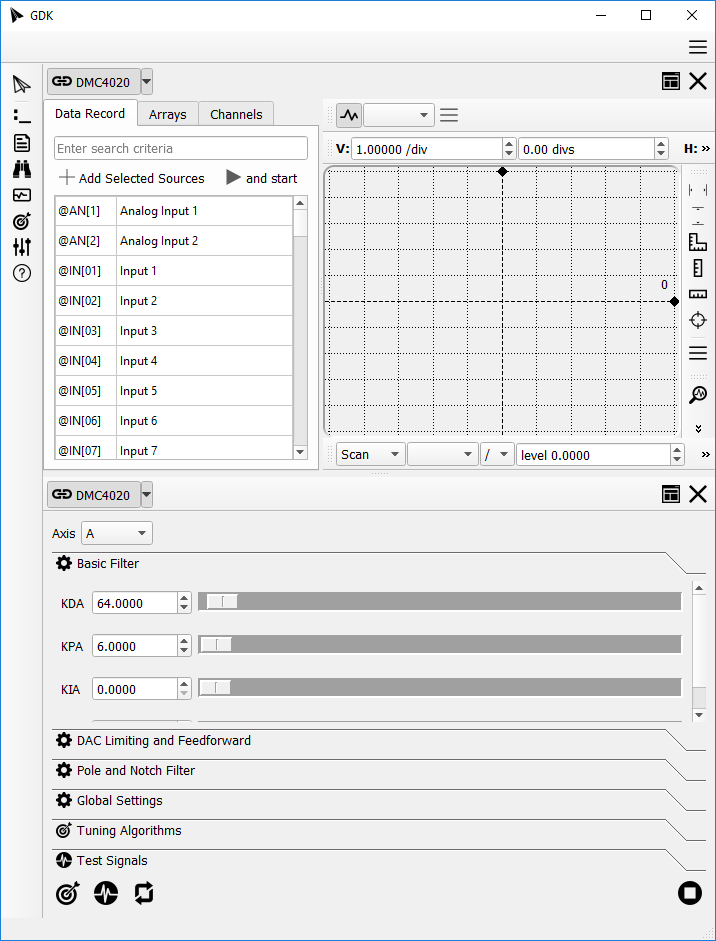Expand the DAC Limiting and Feedforward section

164,741
